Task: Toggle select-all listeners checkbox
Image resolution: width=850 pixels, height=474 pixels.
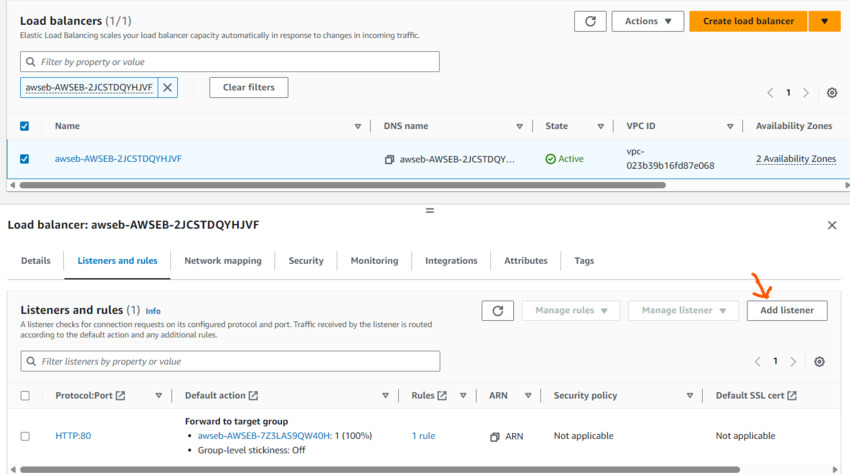Action: 25,395
